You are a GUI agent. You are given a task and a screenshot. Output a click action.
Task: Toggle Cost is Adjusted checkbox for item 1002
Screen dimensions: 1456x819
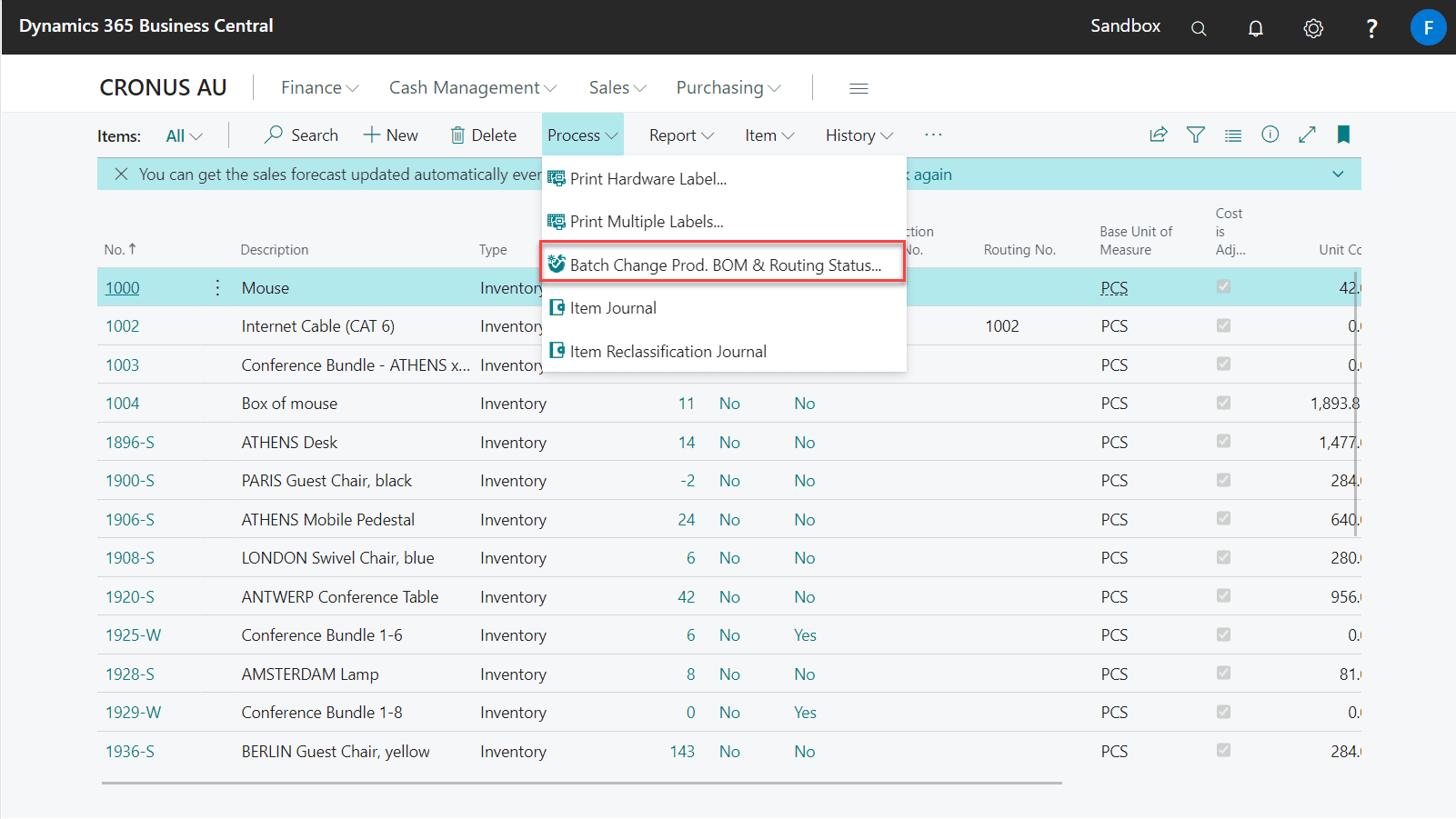[x=1223, y=325]
